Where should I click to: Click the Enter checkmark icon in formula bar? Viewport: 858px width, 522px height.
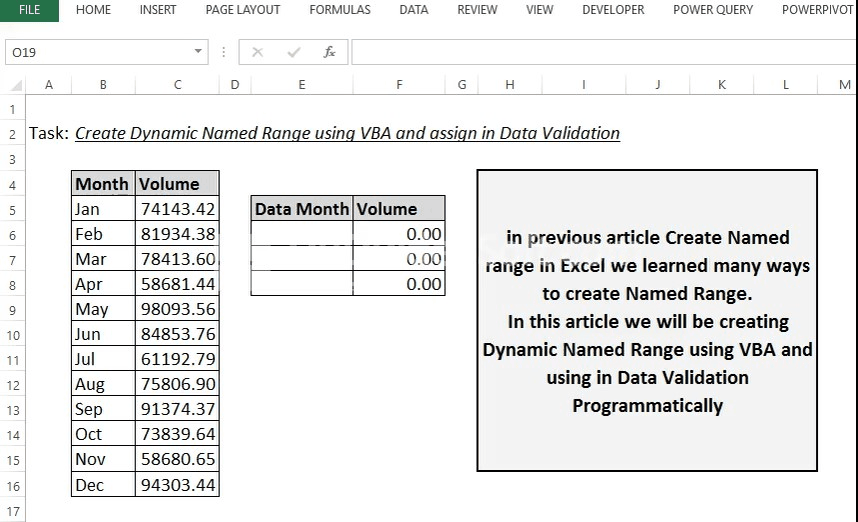click(x=294, y=52)
